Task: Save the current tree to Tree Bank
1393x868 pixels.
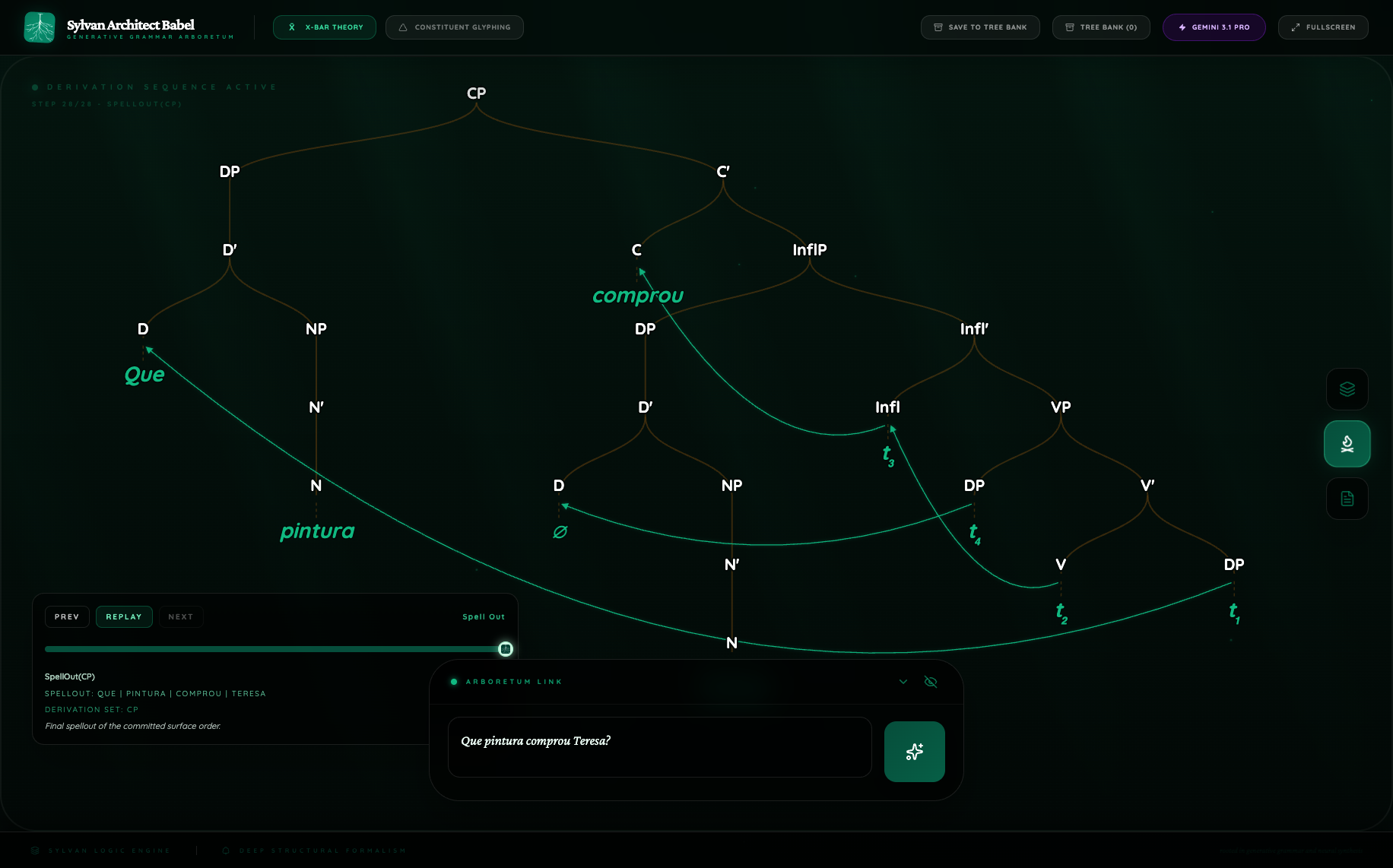Action: tap(979, 27)
